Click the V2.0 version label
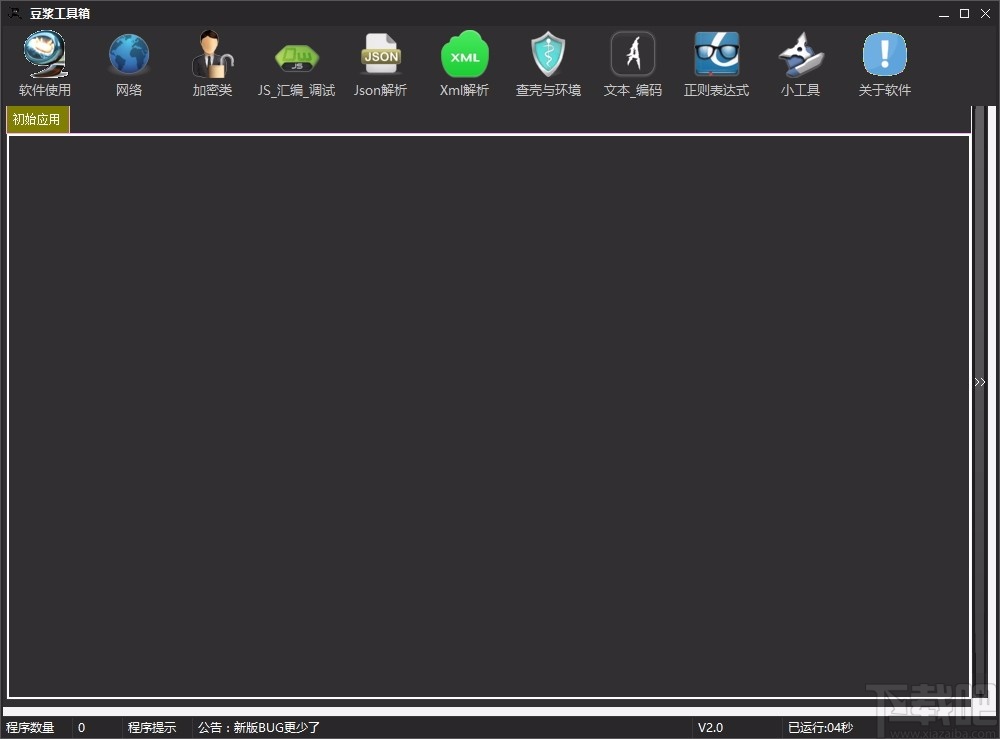 710,728
